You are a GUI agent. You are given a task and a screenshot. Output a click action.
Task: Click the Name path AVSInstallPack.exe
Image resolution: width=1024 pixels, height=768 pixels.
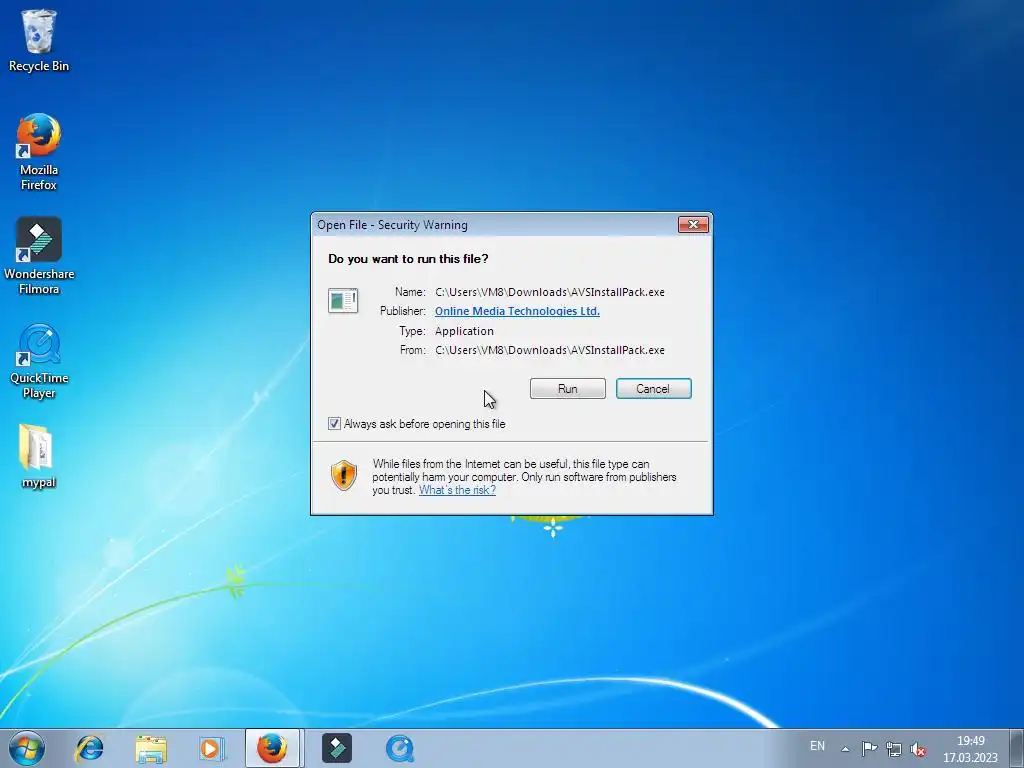(550, 292)
